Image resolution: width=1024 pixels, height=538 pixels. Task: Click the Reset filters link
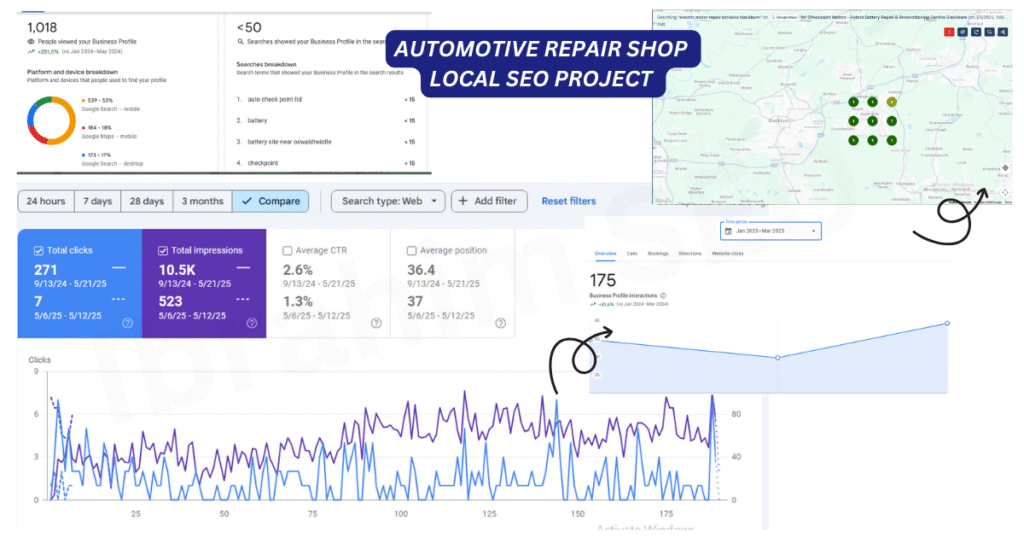pos(568,201)
